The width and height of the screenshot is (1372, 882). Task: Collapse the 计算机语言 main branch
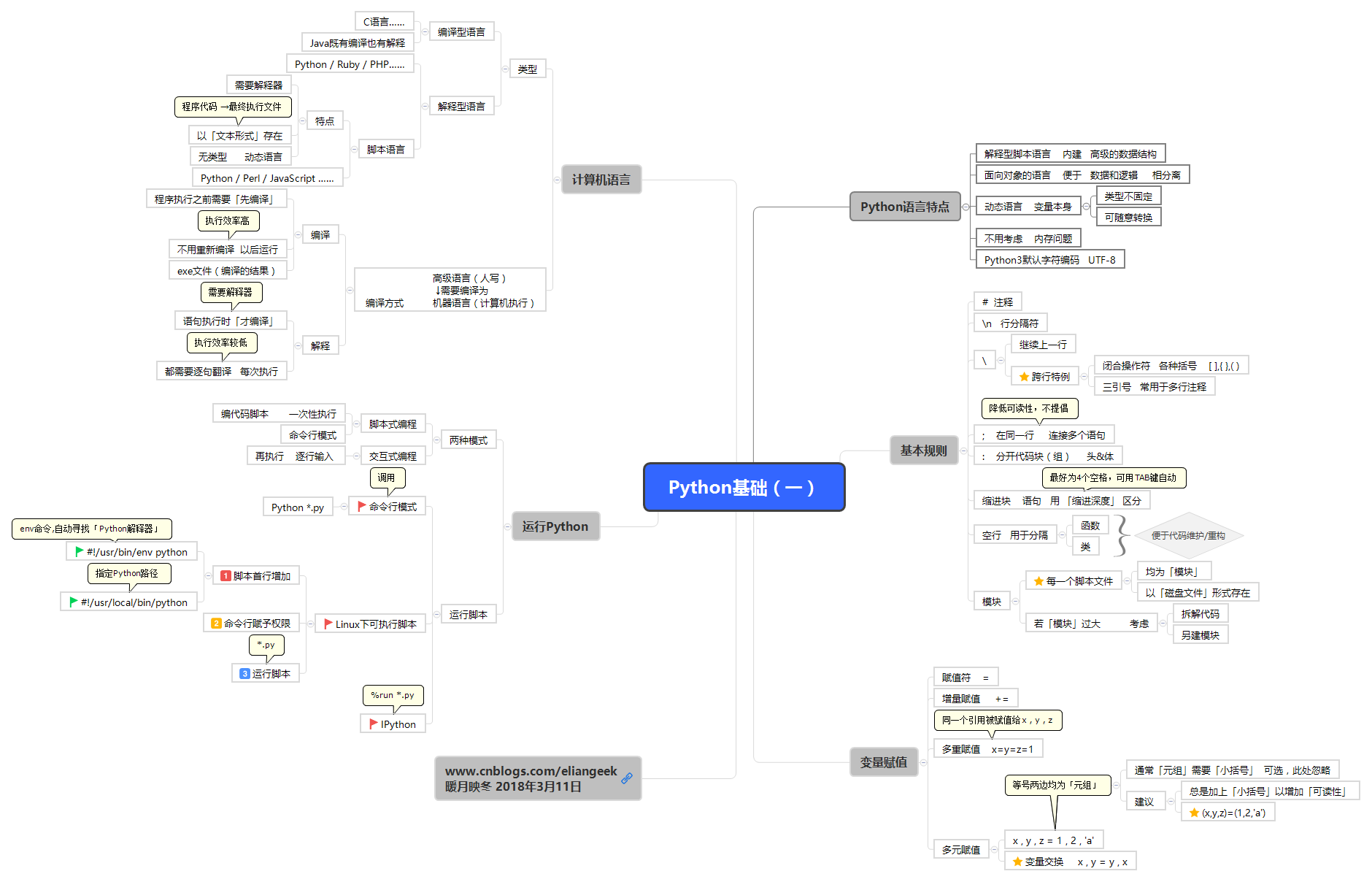pyautogui.click(x=557, y=179)
